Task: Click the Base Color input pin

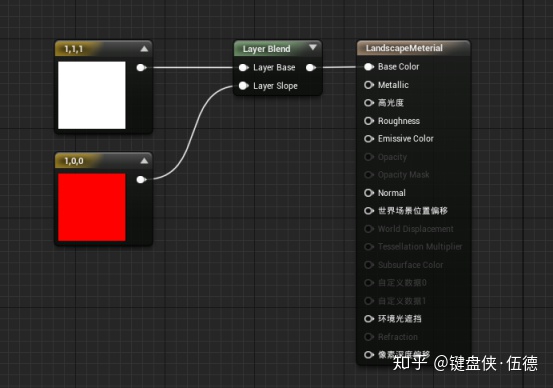Action: 369,67
